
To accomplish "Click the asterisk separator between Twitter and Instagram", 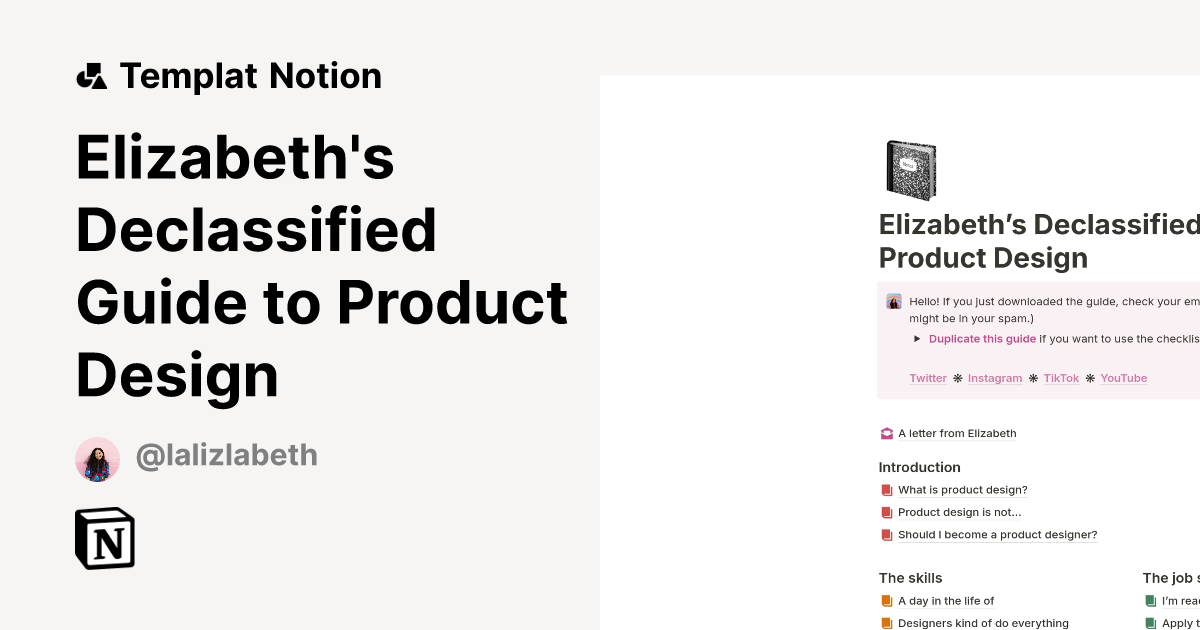I will point(957,378).
